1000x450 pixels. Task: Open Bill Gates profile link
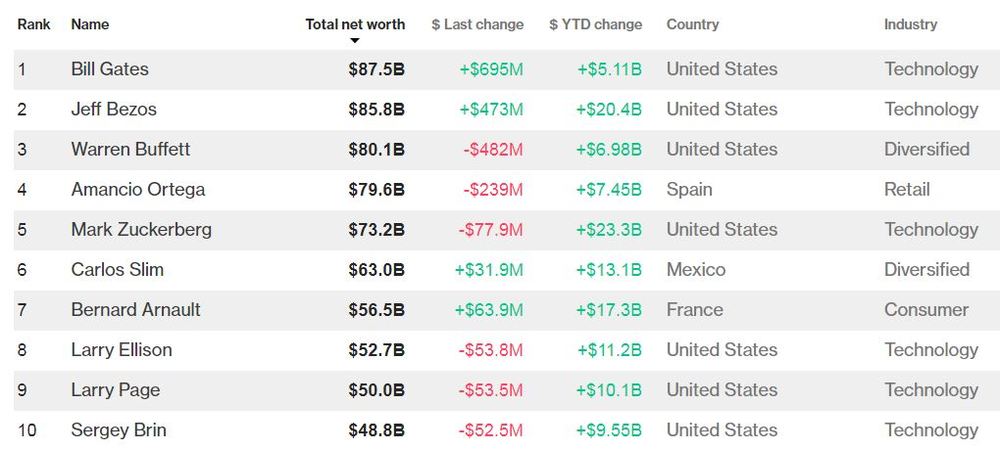coord(110,69)
